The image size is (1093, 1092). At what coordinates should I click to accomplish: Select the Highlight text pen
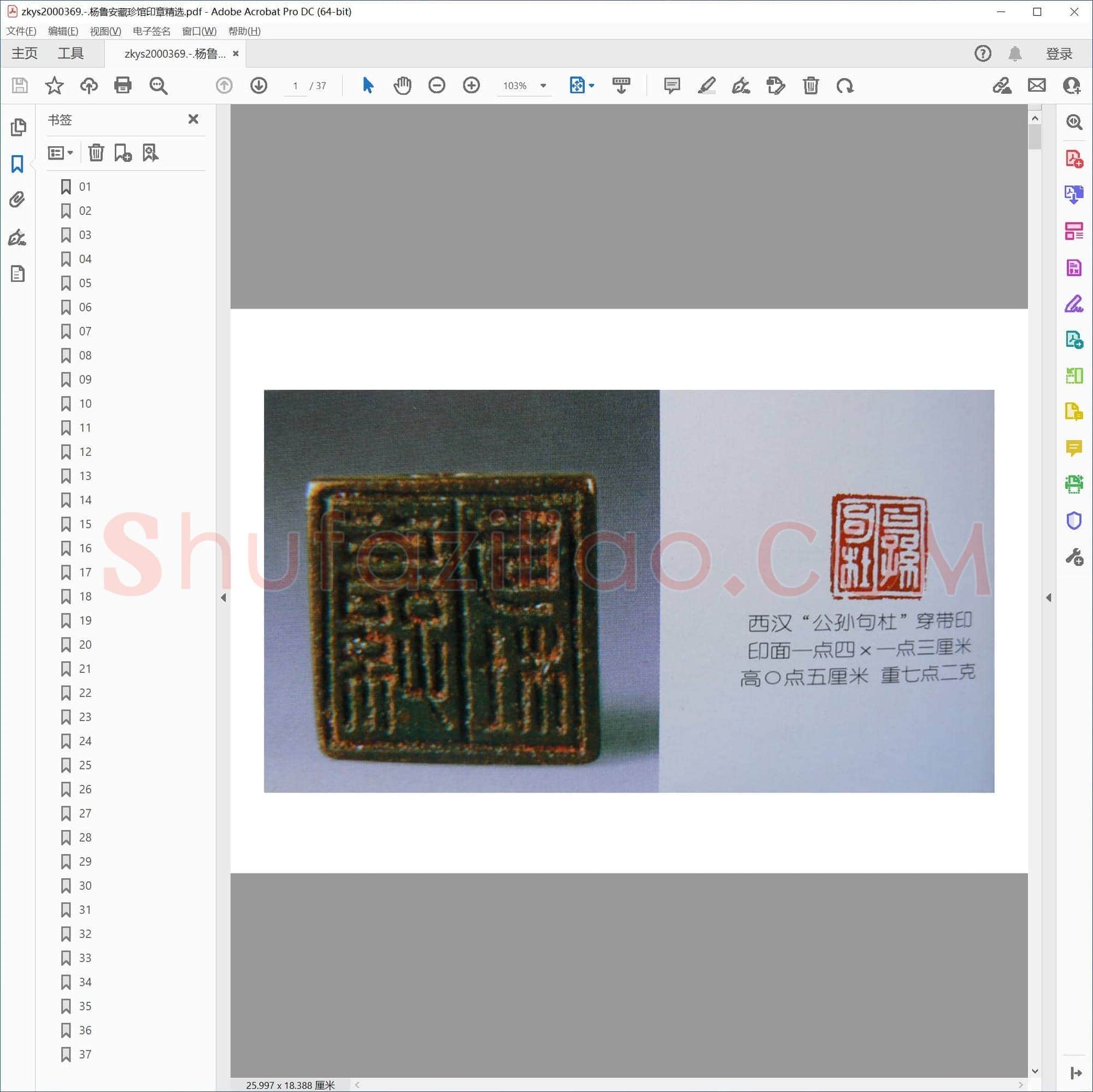(x=706, y=85)
